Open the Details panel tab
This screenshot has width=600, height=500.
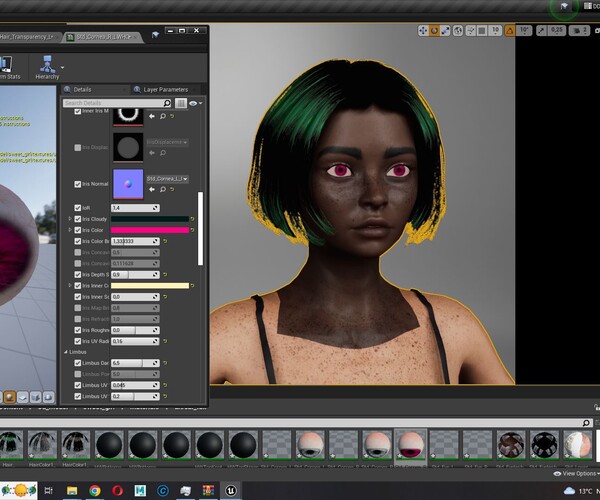click(x=82, y=90)
